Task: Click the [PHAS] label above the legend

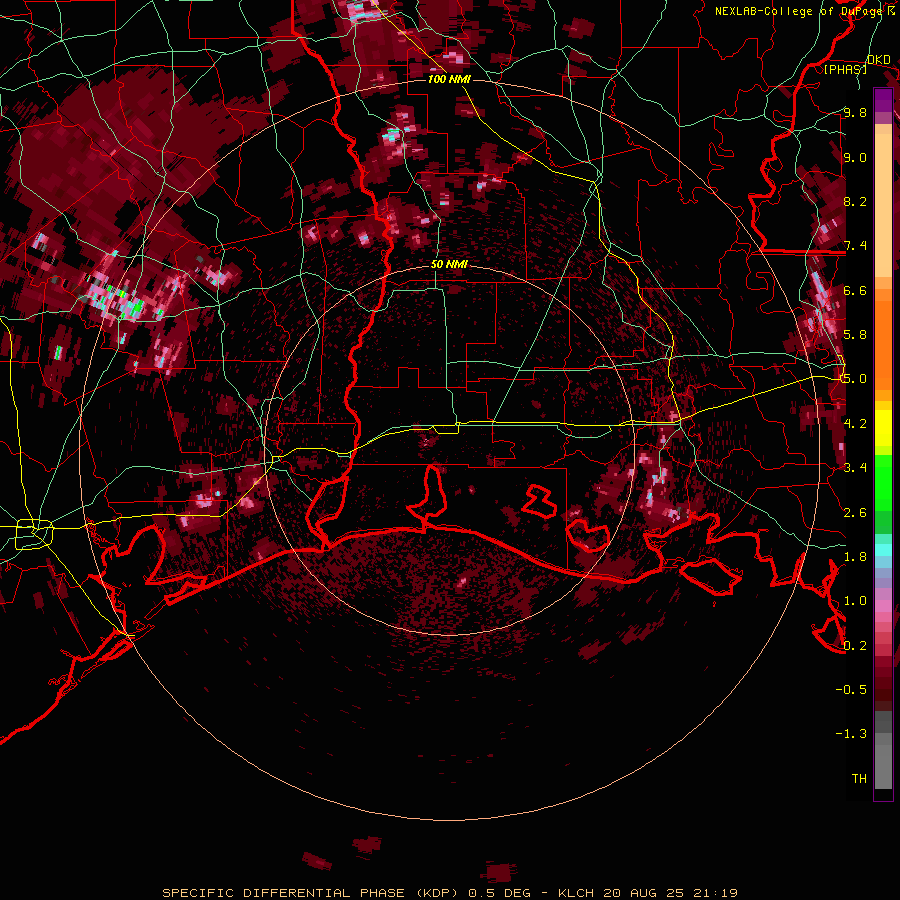Action: [845, 69]
